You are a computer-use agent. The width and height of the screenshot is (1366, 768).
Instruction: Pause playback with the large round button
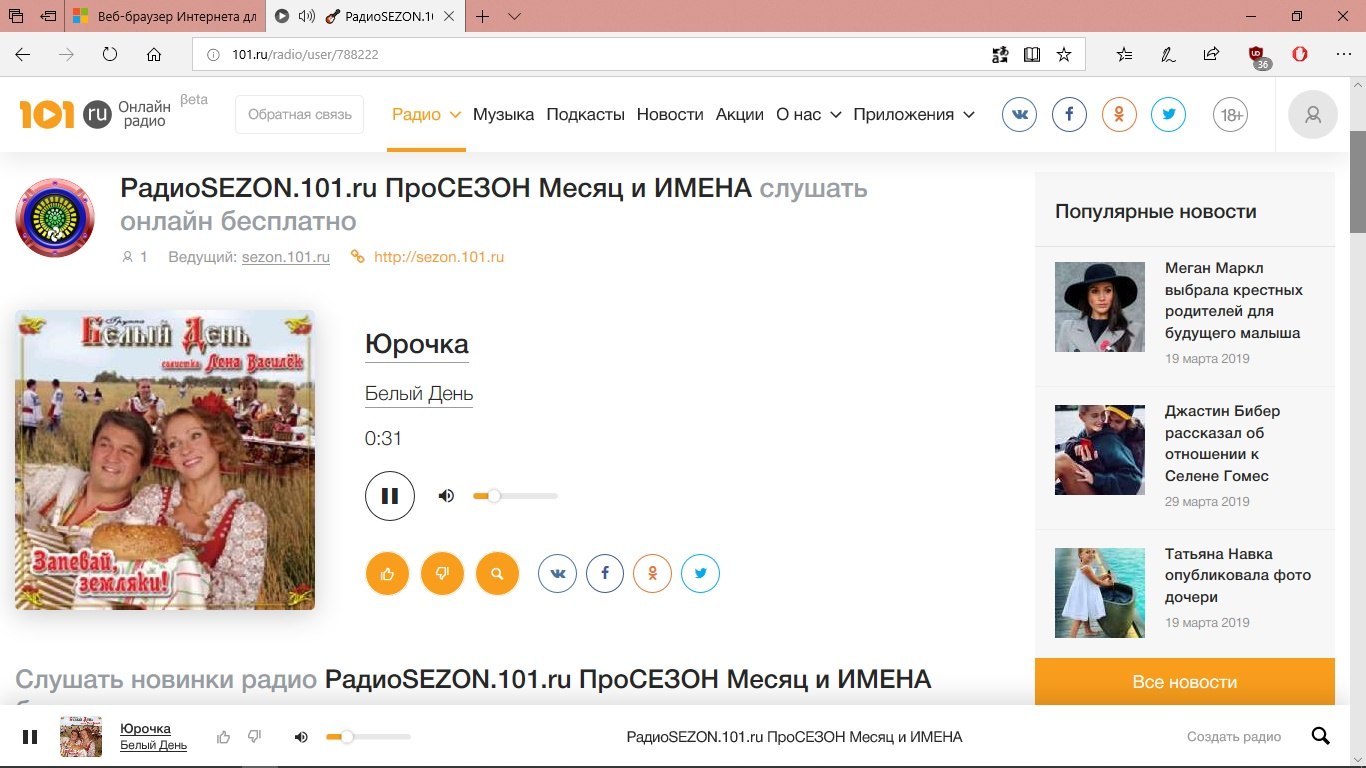pos(390,496)
